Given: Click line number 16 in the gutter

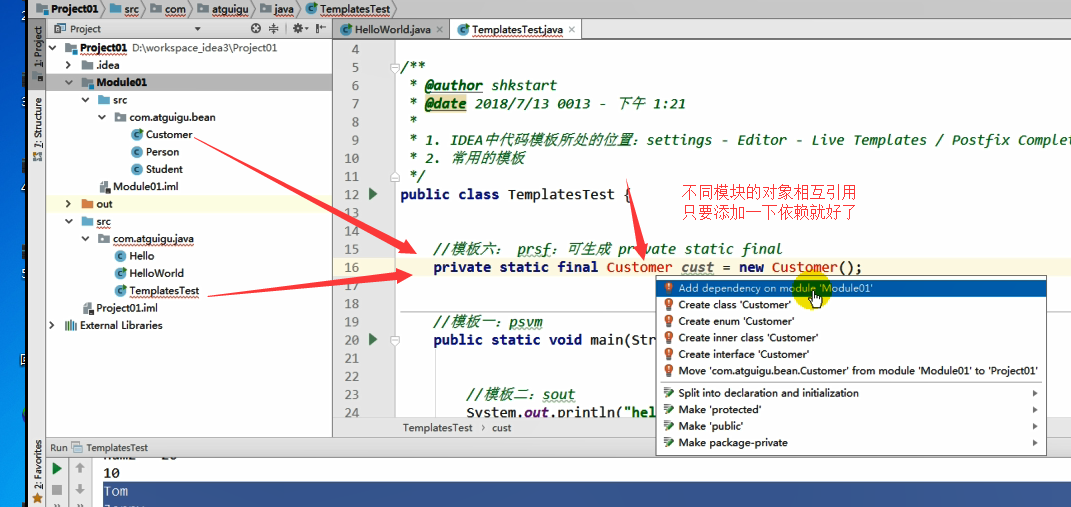Looking at the screenshot, I should (352, 267).
